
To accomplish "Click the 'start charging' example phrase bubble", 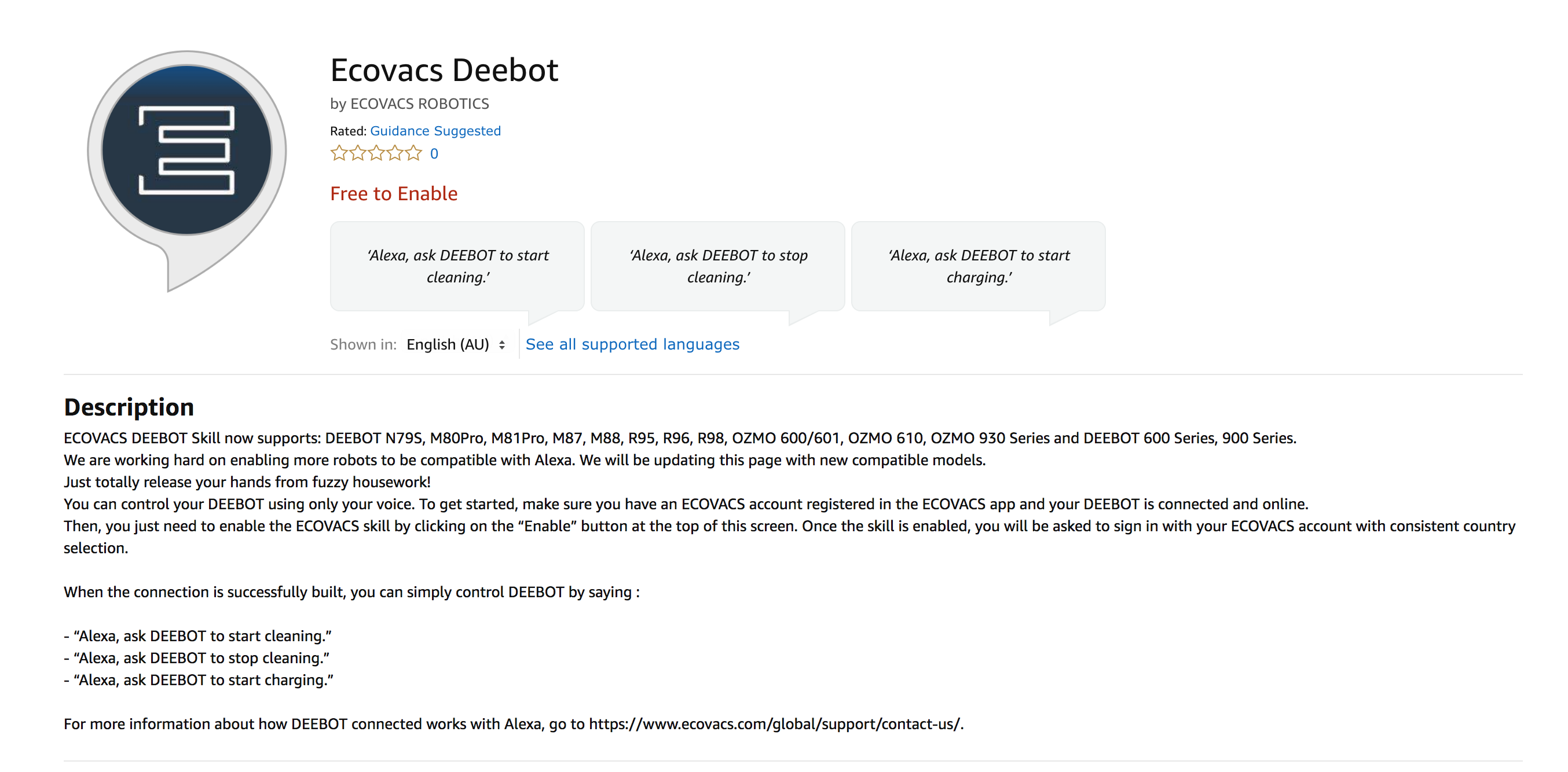I will [x=978, y=266].
